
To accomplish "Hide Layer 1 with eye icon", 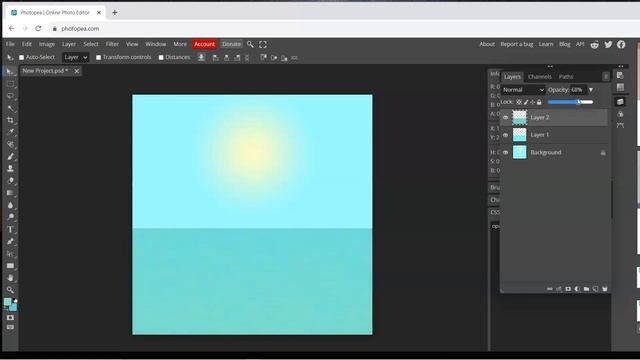I will coord(505,135).
